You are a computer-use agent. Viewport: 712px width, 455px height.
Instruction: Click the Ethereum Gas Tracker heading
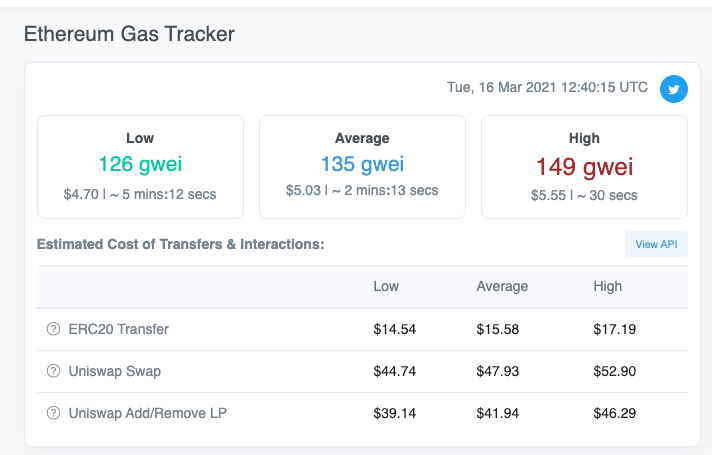(129, 34)
